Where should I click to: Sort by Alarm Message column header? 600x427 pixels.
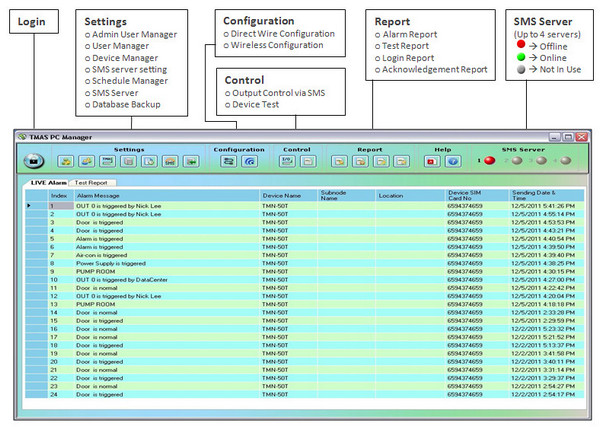click(x=166, y=196)
